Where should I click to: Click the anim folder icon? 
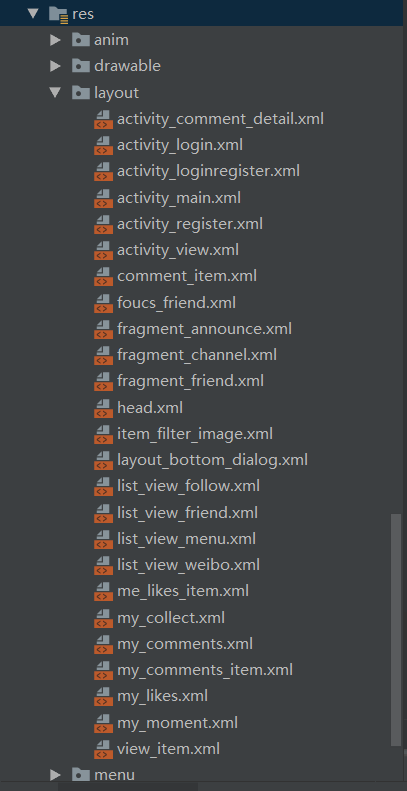(81, 40)
